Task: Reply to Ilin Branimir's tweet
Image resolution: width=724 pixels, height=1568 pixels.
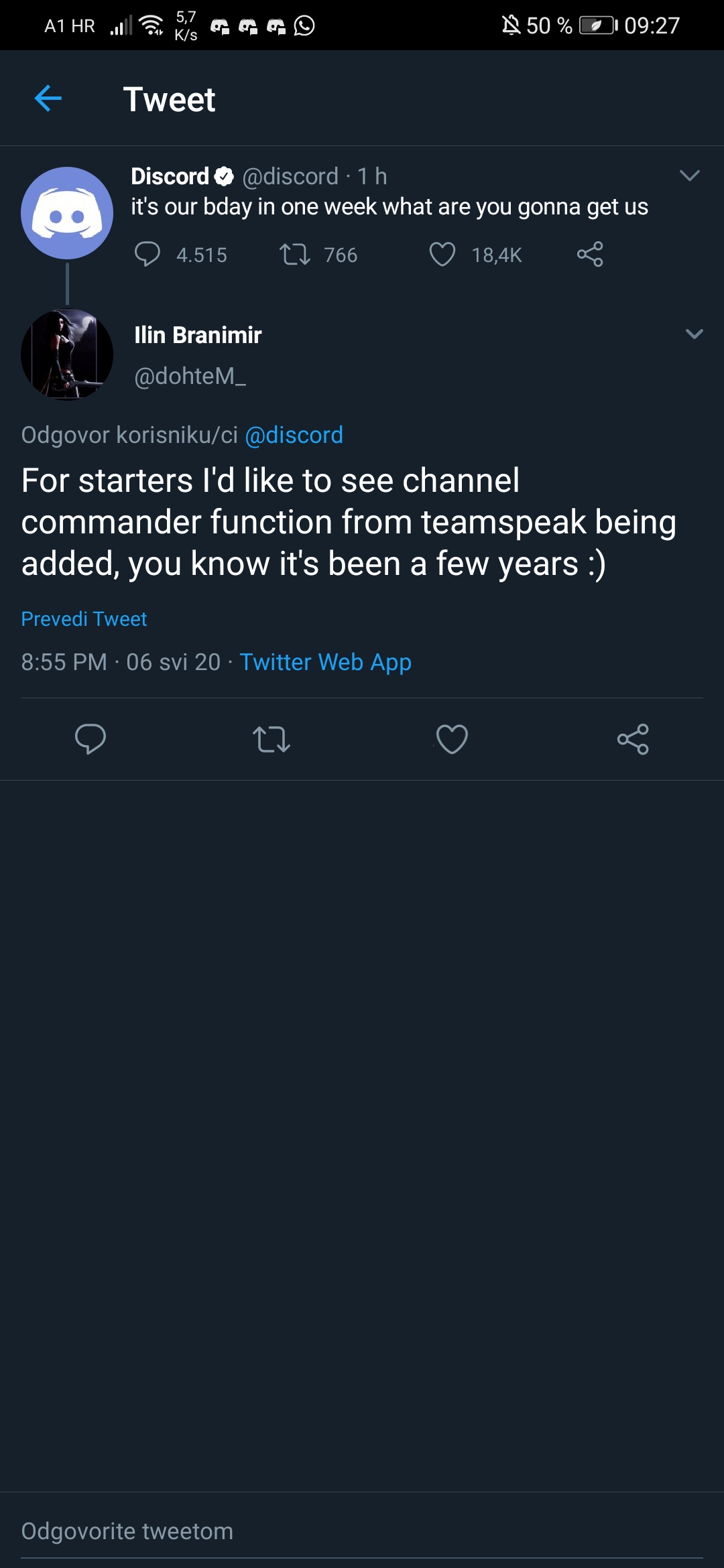Action: [90, 739]
